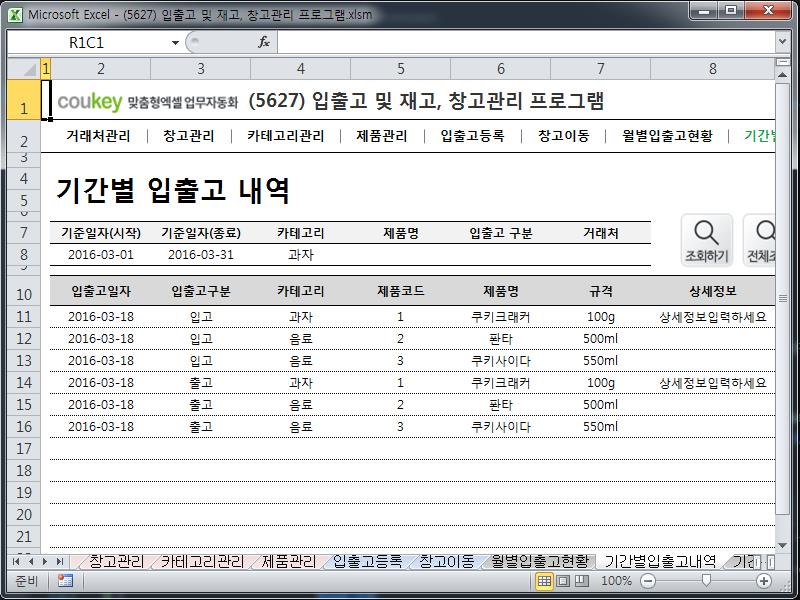The width and height of the screenshot is (800, 600).
Task: Click 입출고일자 table column header
Action: [101, 291]
